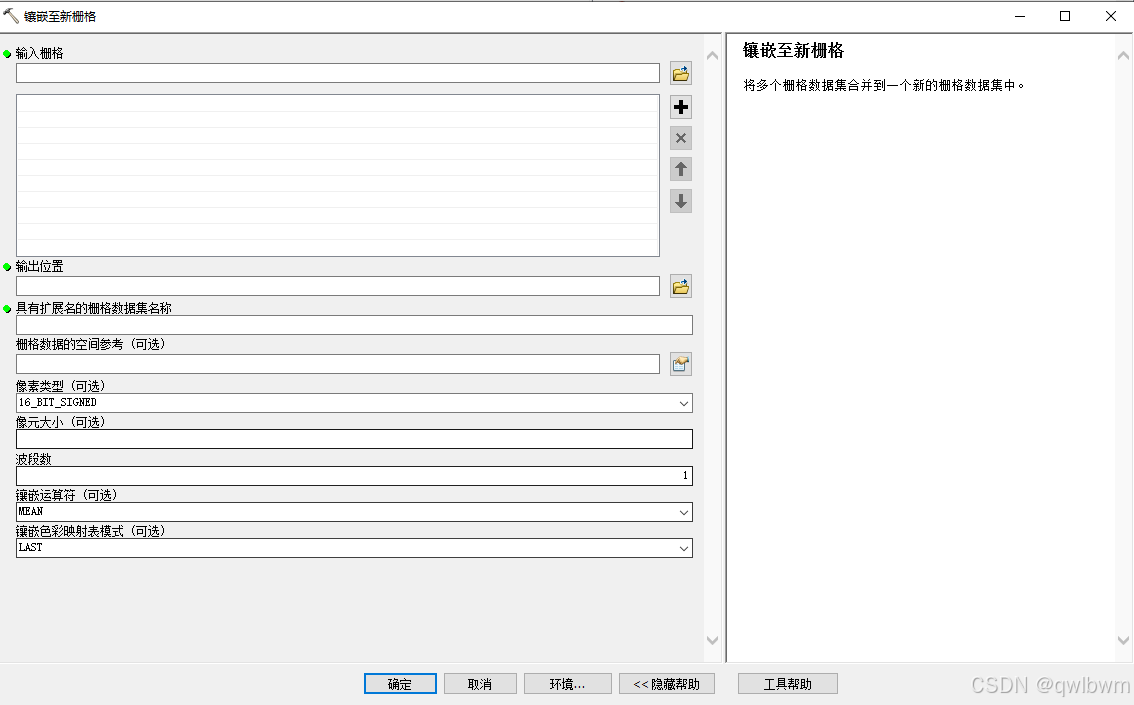Focus the 波段数 field showing 1

click(354, 475)
